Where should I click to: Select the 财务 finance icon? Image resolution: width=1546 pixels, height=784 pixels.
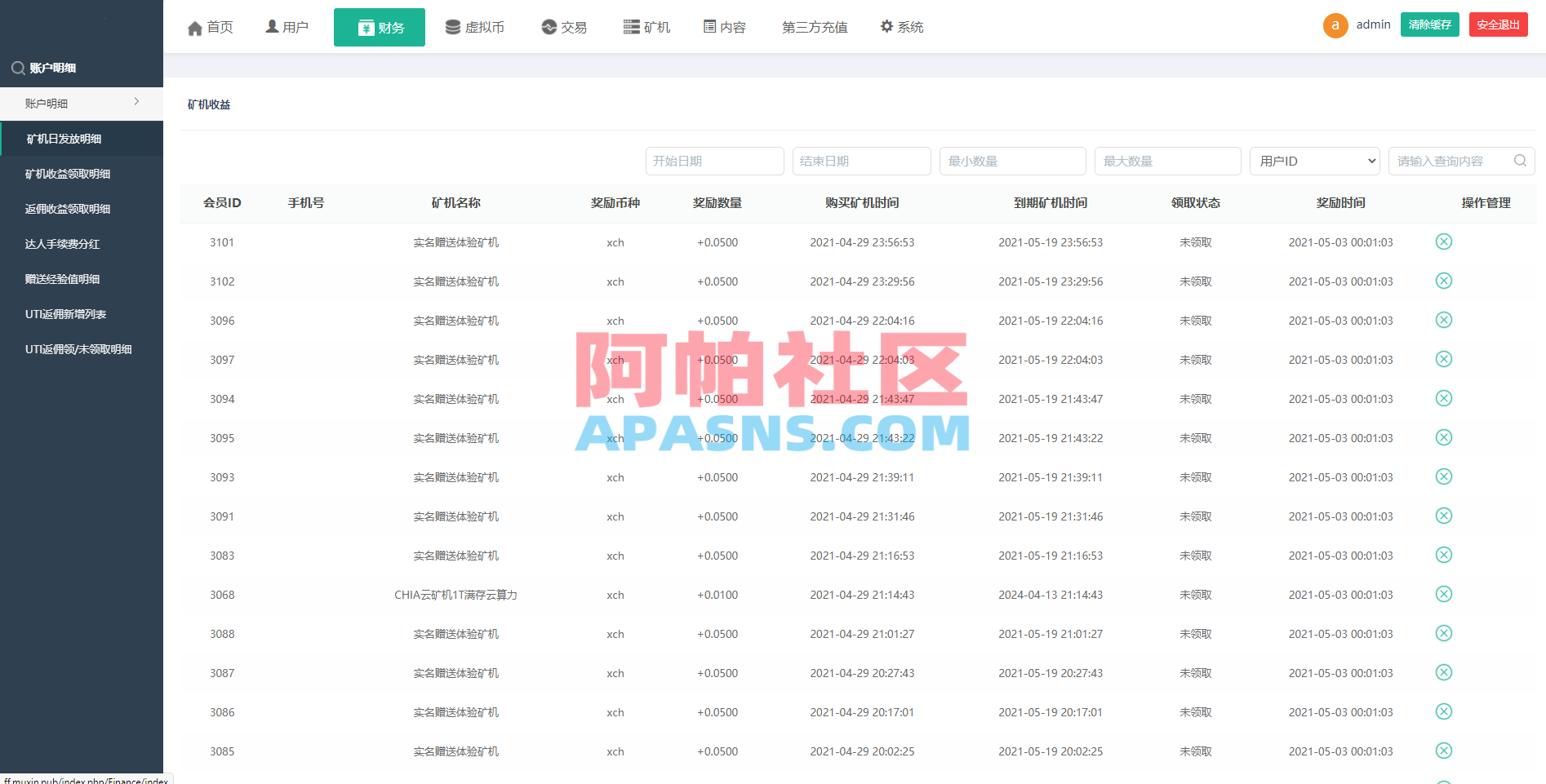coord(365,26)
